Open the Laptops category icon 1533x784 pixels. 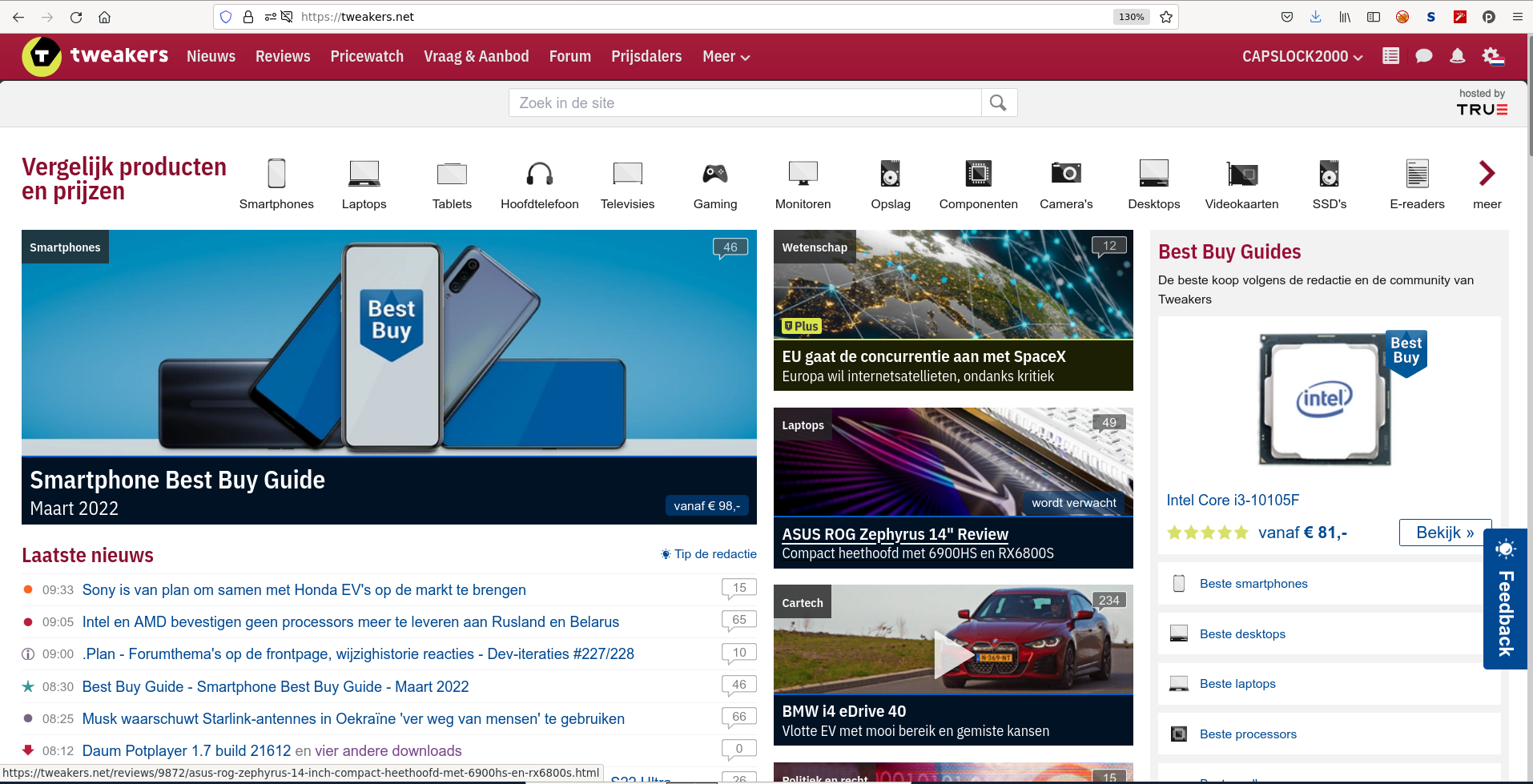(364, 173)
